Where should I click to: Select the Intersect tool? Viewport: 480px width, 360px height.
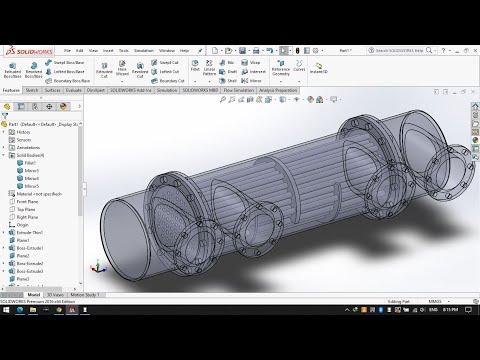click(x=253, y=72)
